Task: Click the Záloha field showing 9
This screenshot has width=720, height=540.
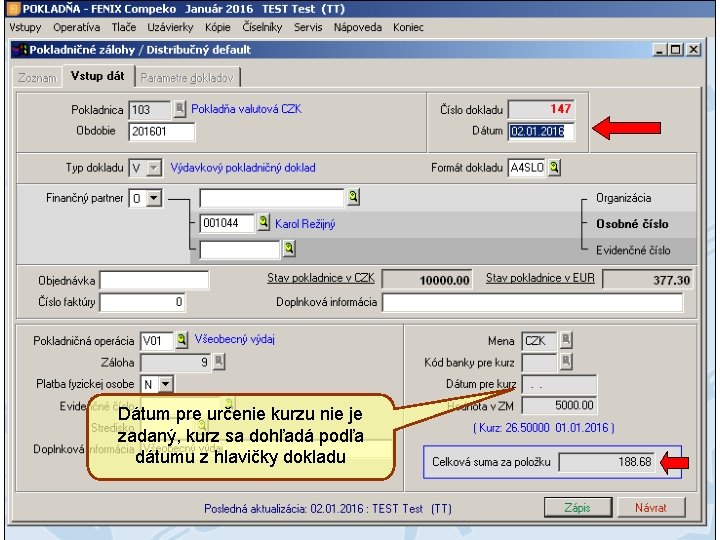Action: point(176,362)
